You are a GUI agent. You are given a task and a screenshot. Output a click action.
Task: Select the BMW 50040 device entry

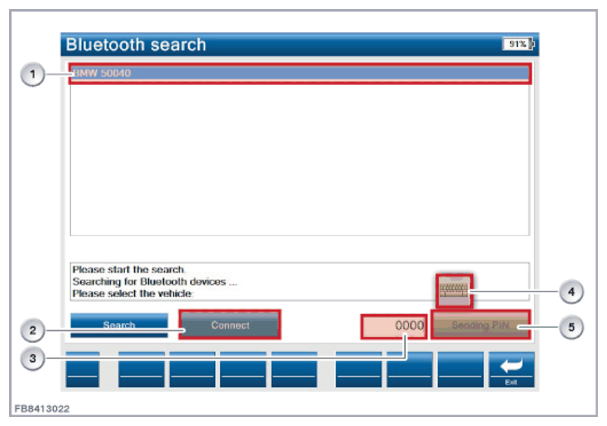click(298, 74)
